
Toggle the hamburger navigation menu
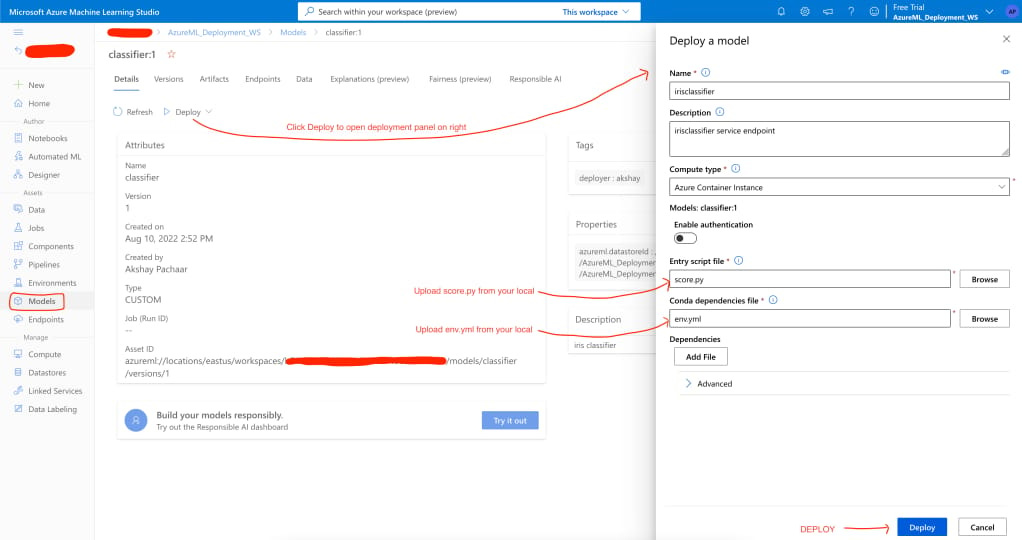click(x=18, y=32)
